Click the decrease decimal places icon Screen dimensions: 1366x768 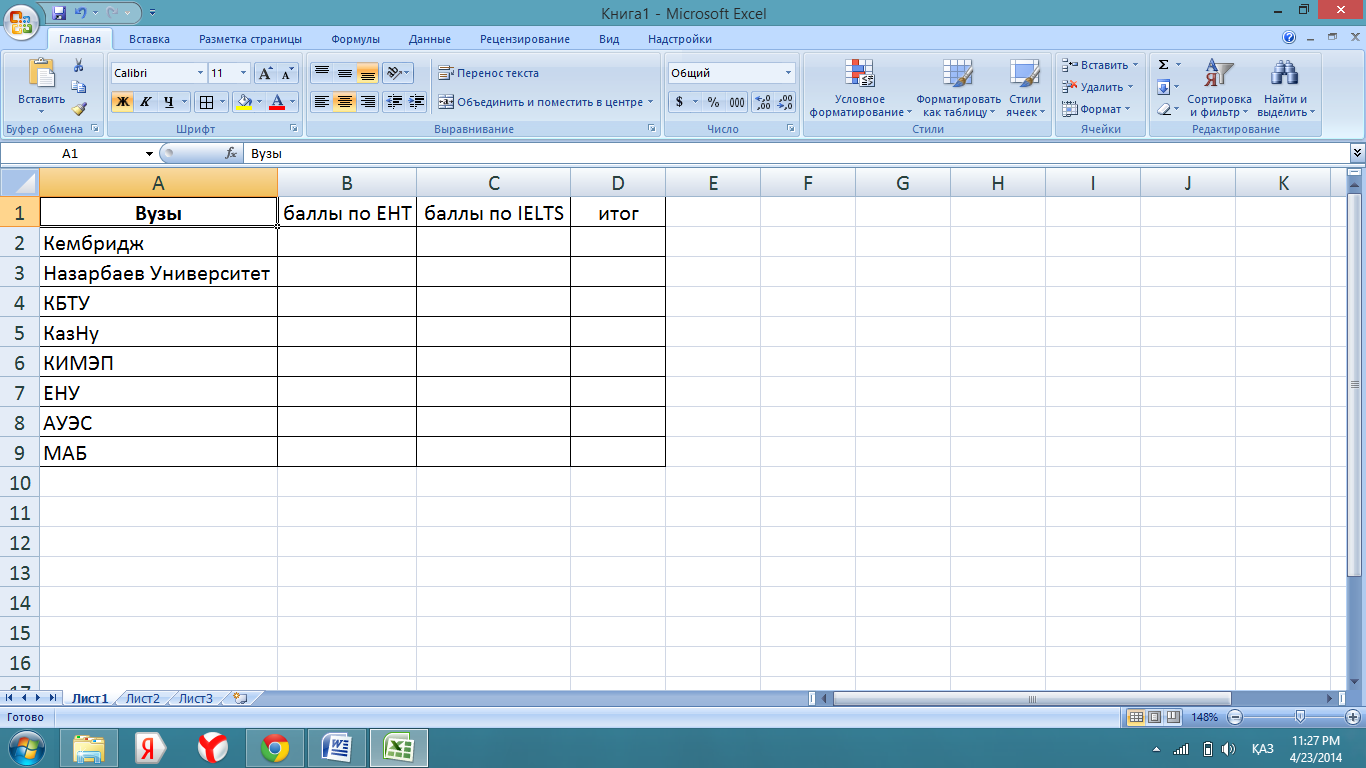pos(785,102)
